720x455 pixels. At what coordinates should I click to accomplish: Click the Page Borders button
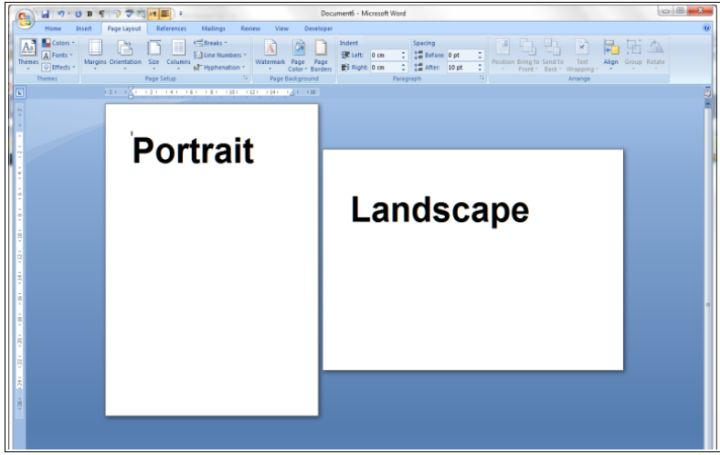click(x=321, y=55)
